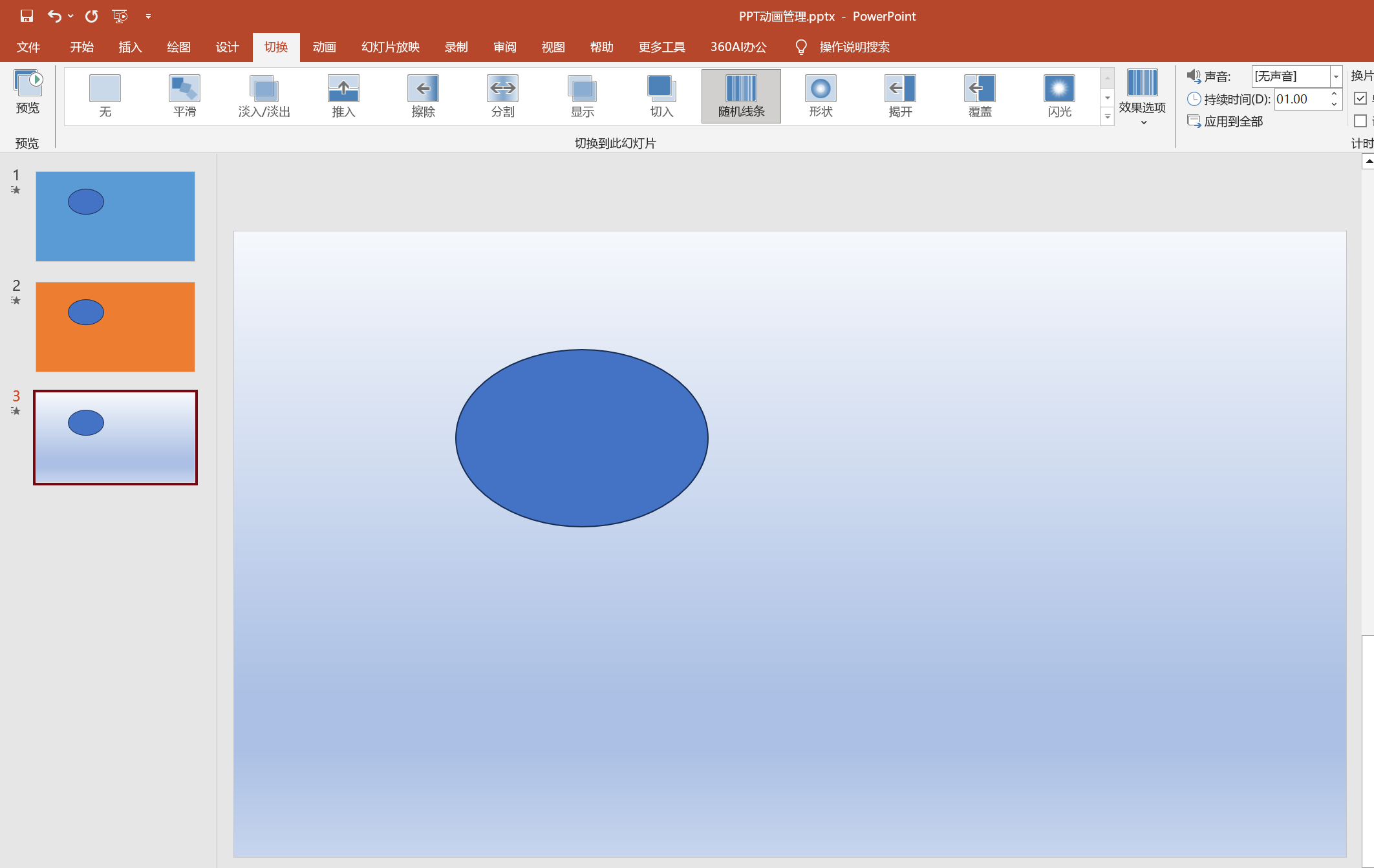Increase duration with the up stepper
Screen dimensions: 1374x868
(x=1334, y=94)
